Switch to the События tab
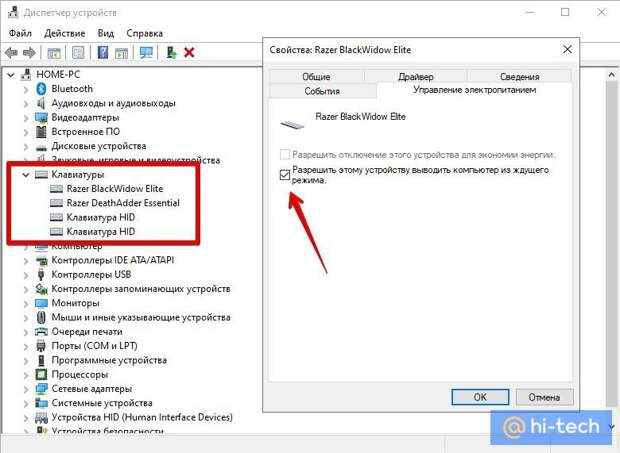This screenshot has width=620, height=453. point(322,91)
